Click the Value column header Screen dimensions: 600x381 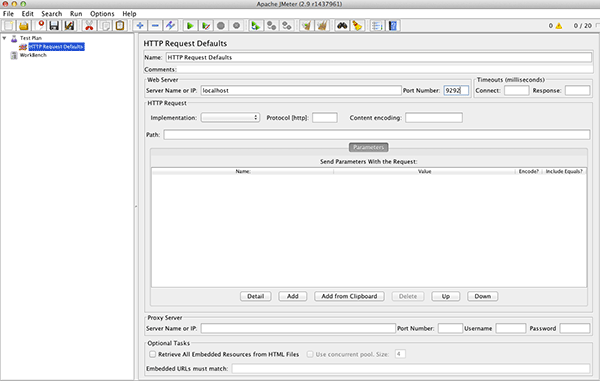coord(424,171)
